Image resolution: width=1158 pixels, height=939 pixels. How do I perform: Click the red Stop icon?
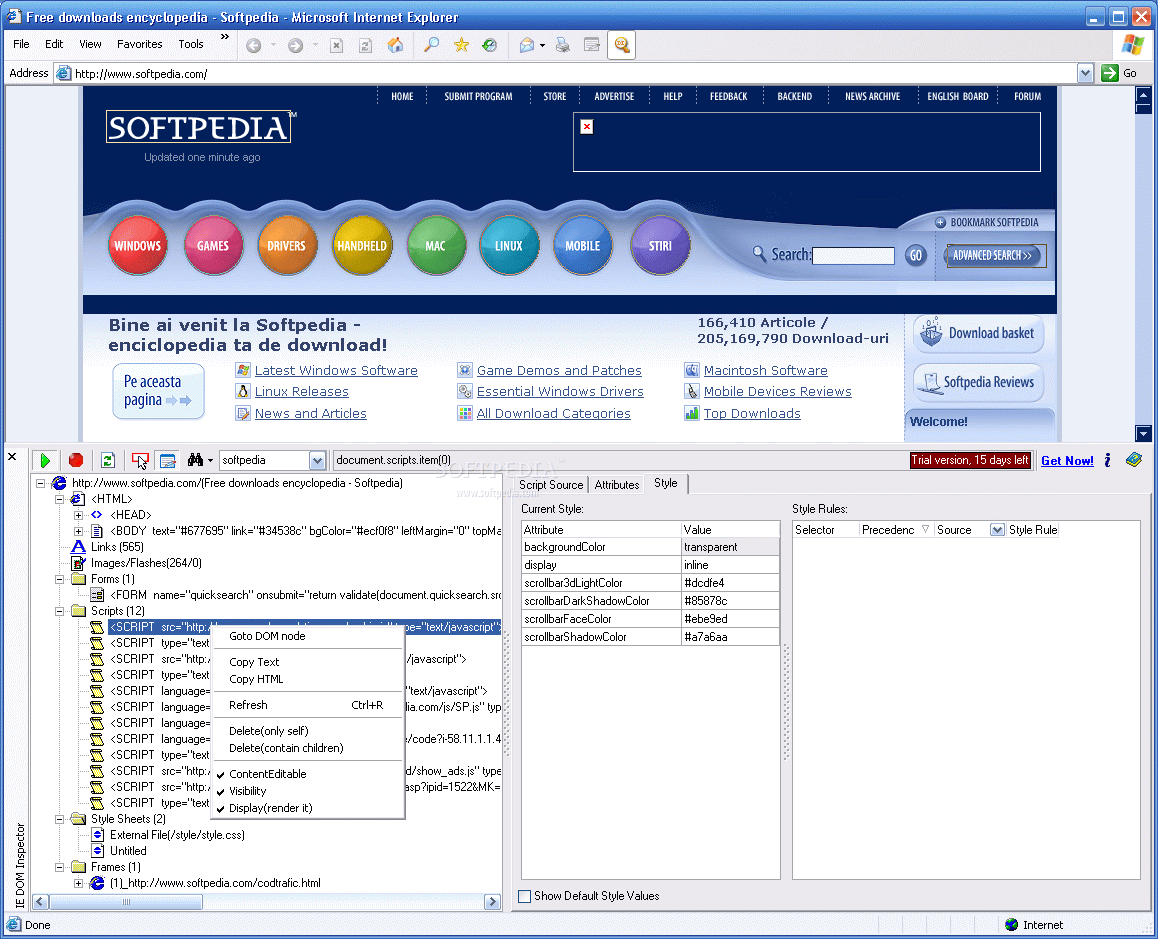click(76, 460)
